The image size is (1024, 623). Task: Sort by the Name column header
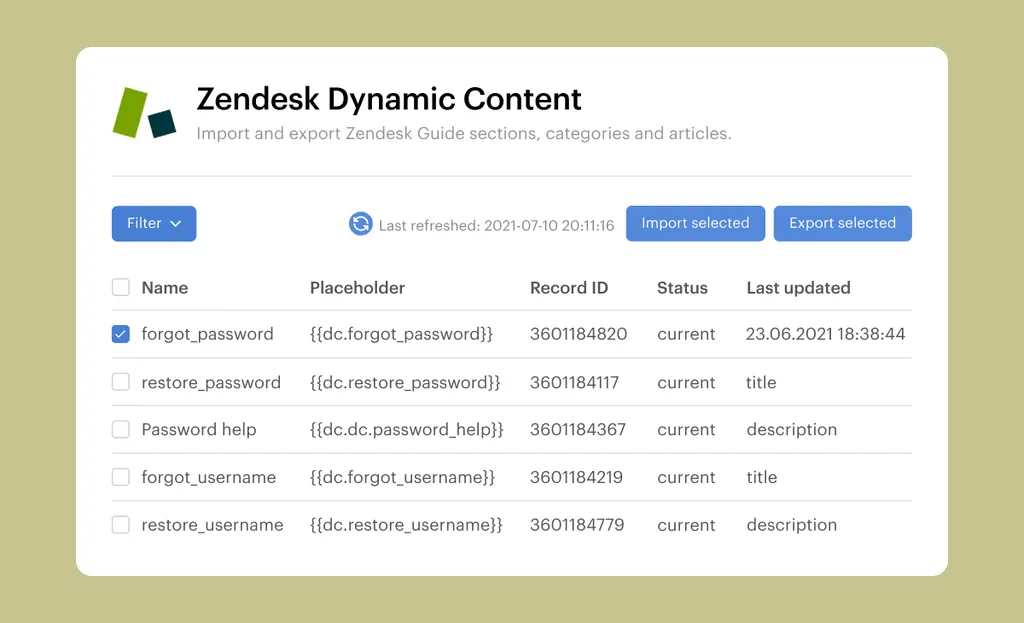(165, 288)
